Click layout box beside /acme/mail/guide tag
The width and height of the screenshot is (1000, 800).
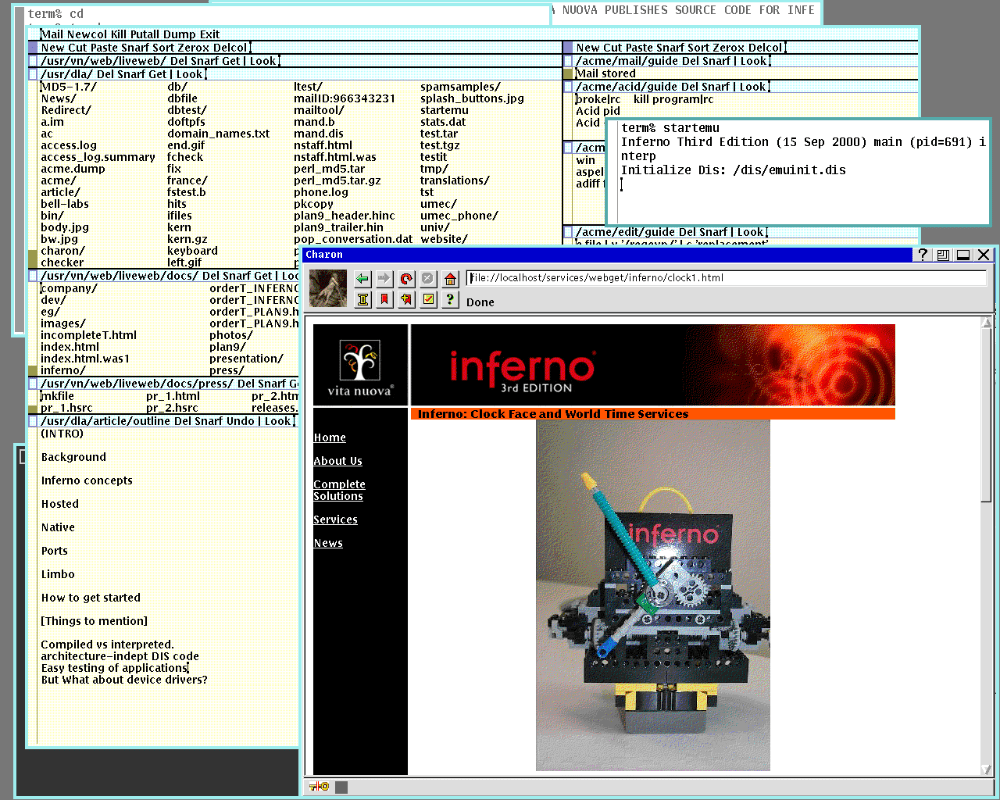coord(568,61)
